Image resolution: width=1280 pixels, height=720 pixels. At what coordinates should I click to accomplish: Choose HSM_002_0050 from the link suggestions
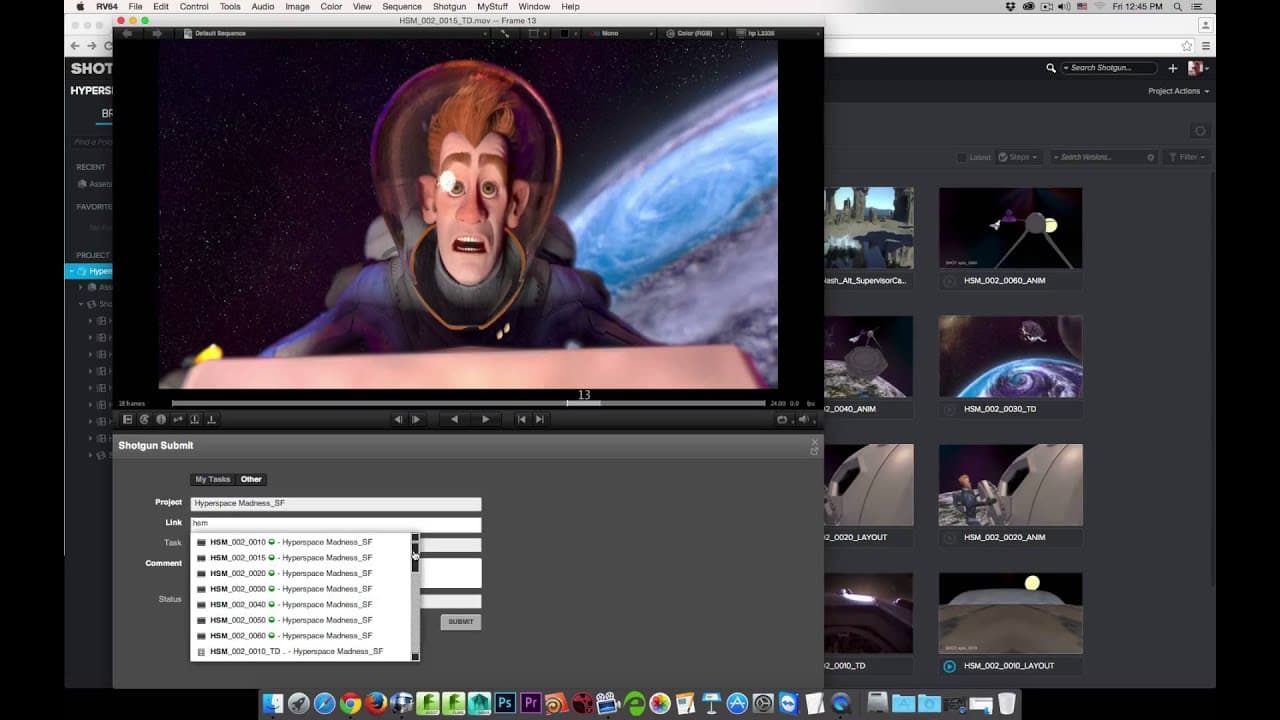pos(301,620)
